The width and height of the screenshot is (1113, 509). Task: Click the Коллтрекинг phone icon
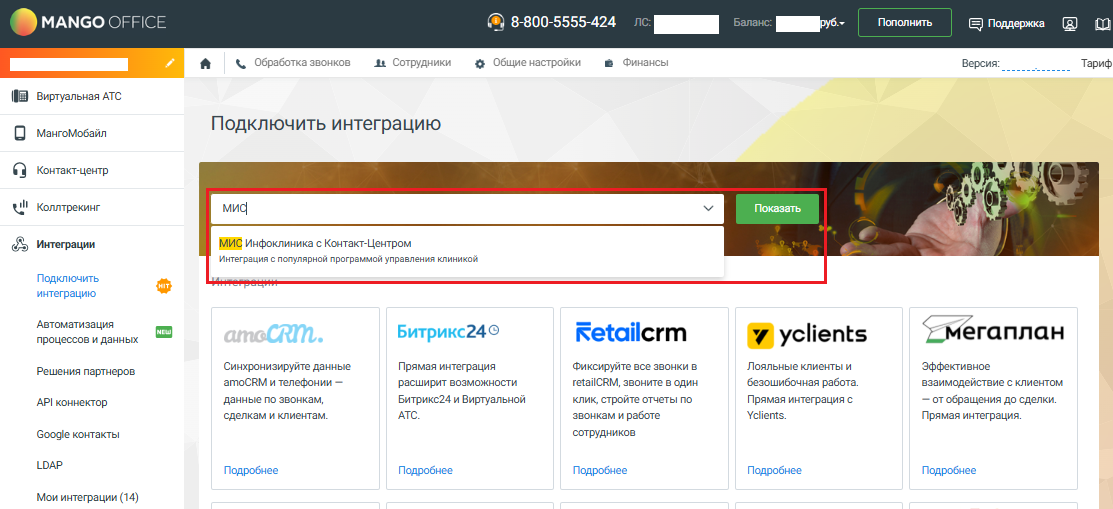click(20, 208)
